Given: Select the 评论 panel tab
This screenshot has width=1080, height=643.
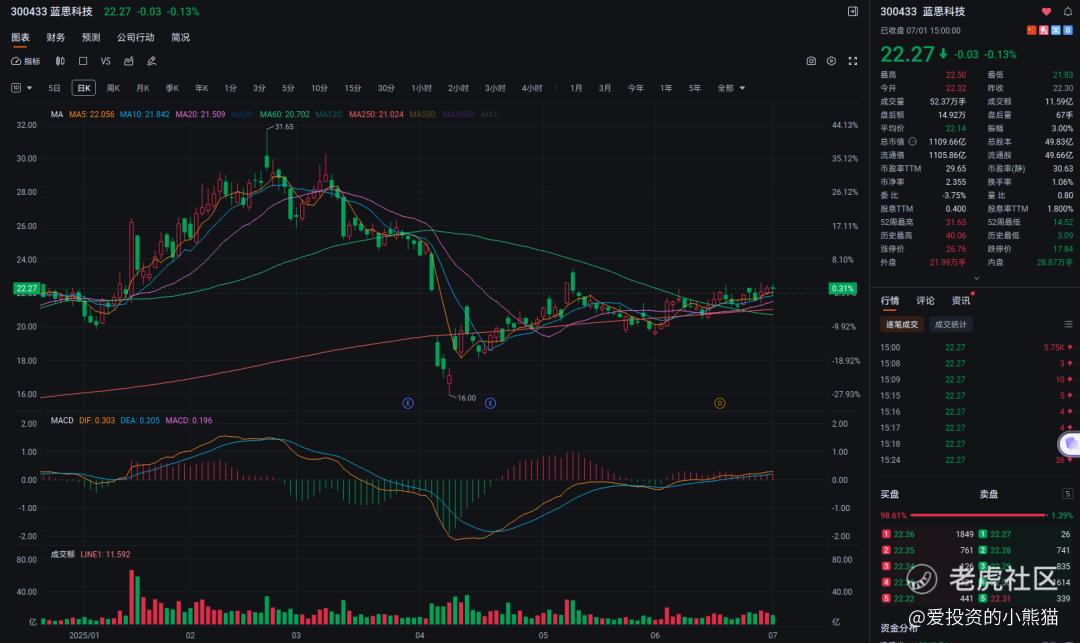Looking at the screenshot, I should (x=925, y=301).
